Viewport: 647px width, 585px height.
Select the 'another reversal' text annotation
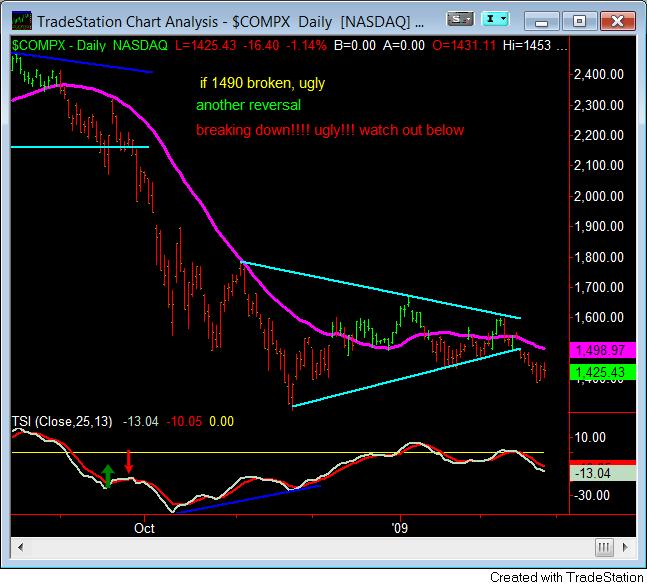coord(248,105)
